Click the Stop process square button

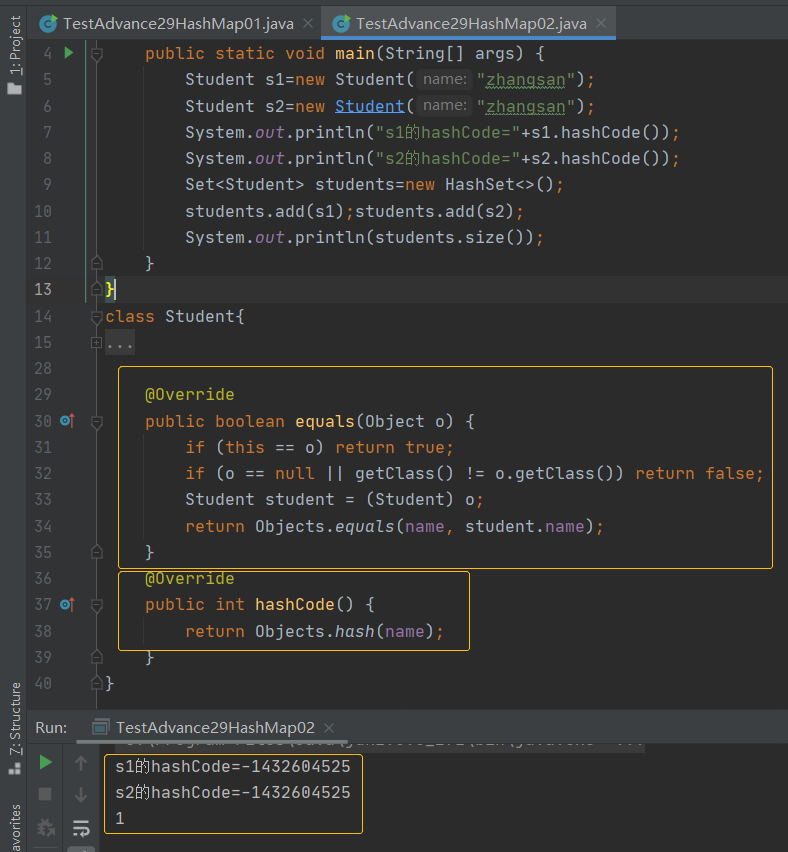pyautogui.click(x=46, y=794)
